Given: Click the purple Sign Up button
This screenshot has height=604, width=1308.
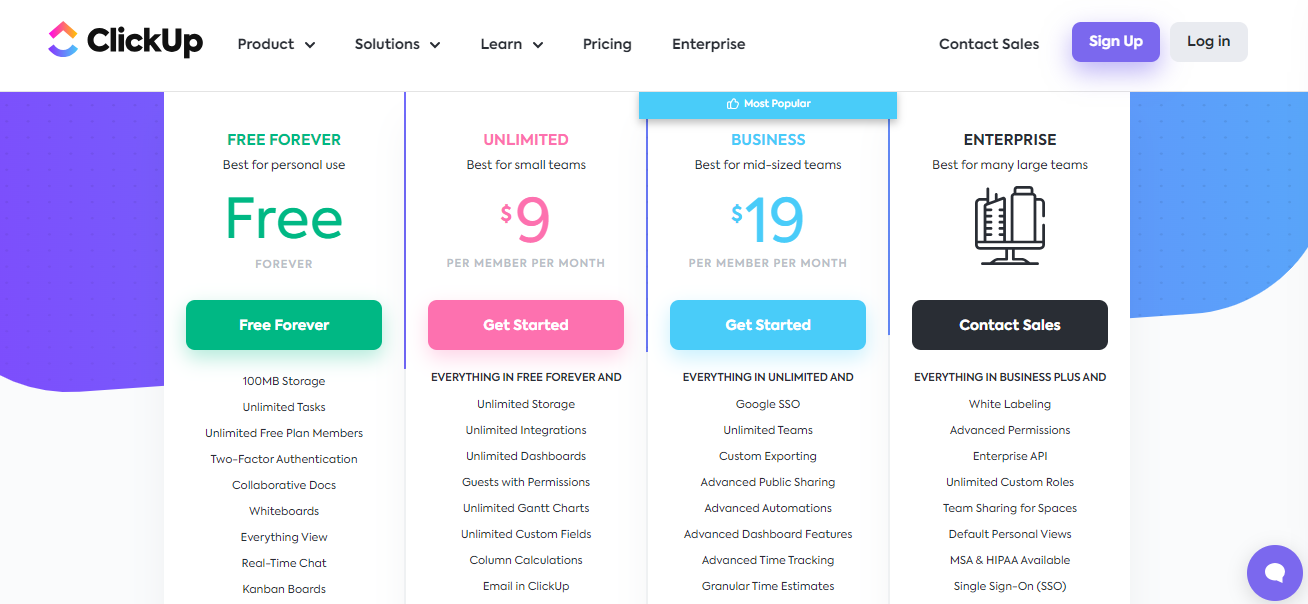Looking at the screenshot, I should tap(1116, 42).
